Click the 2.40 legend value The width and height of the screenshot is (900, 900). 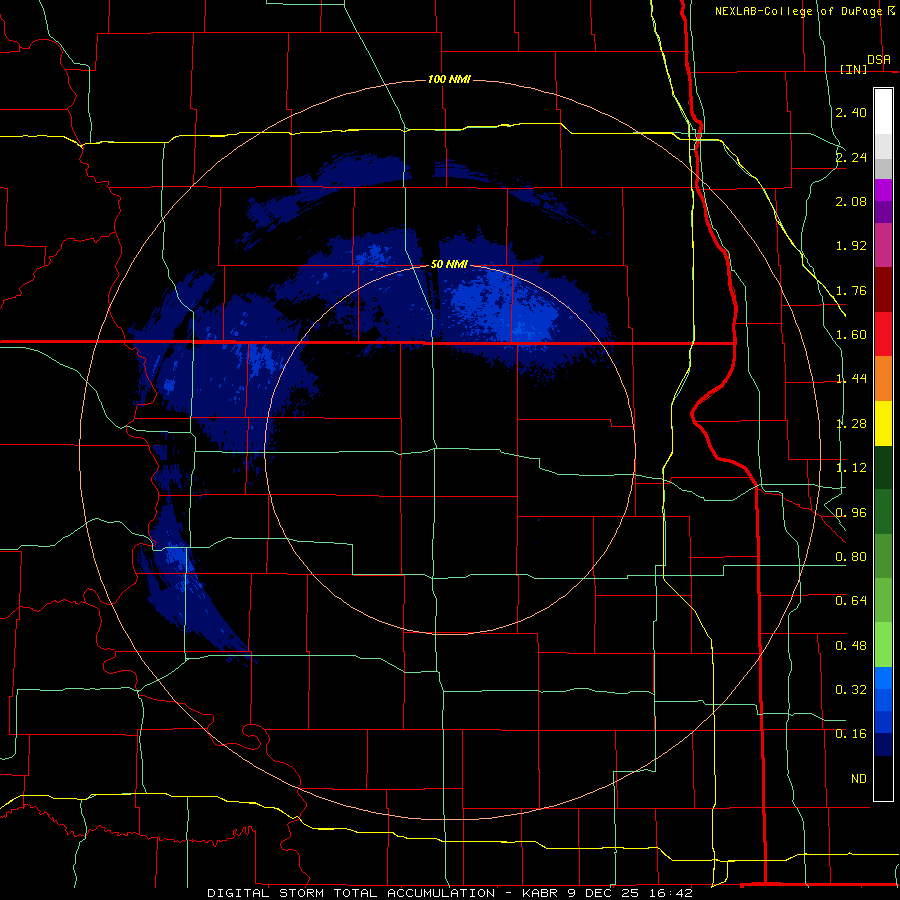pyautogui.click(x=851, y=112)
